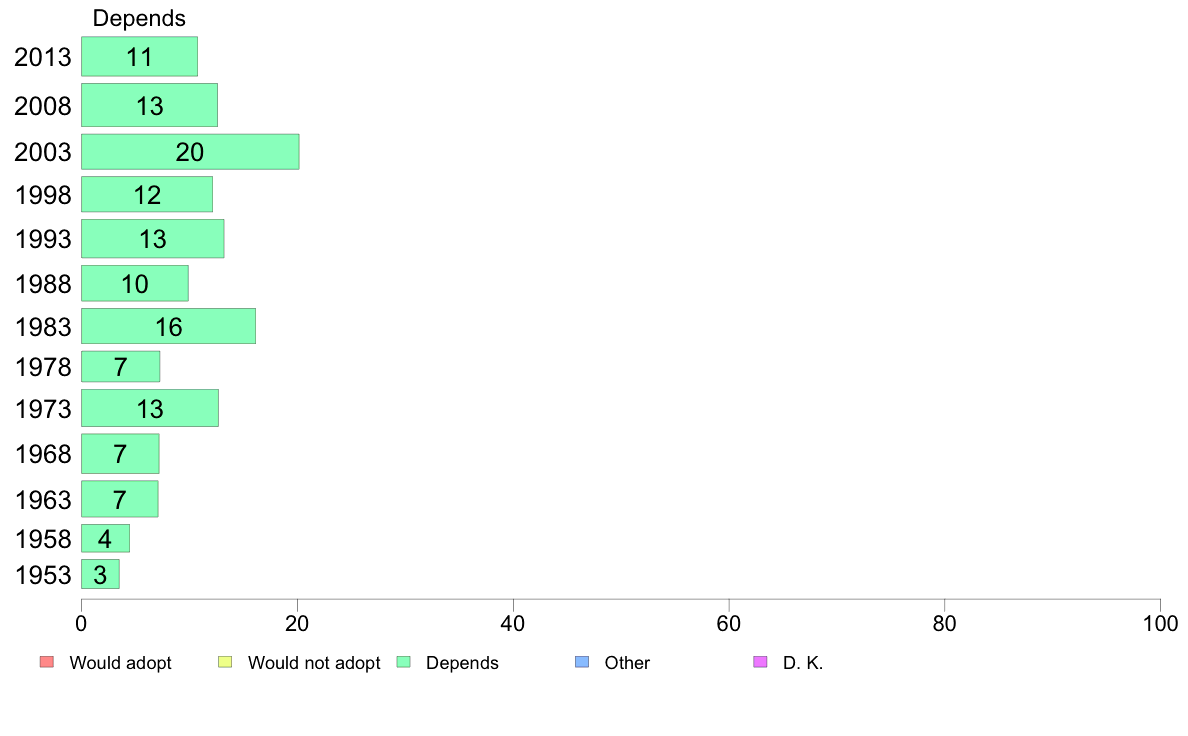This screenshot has height=736, width=1188.
Task: Click the blue Other legend swatch
Action: pyautogui.click(x=582, y=662)
